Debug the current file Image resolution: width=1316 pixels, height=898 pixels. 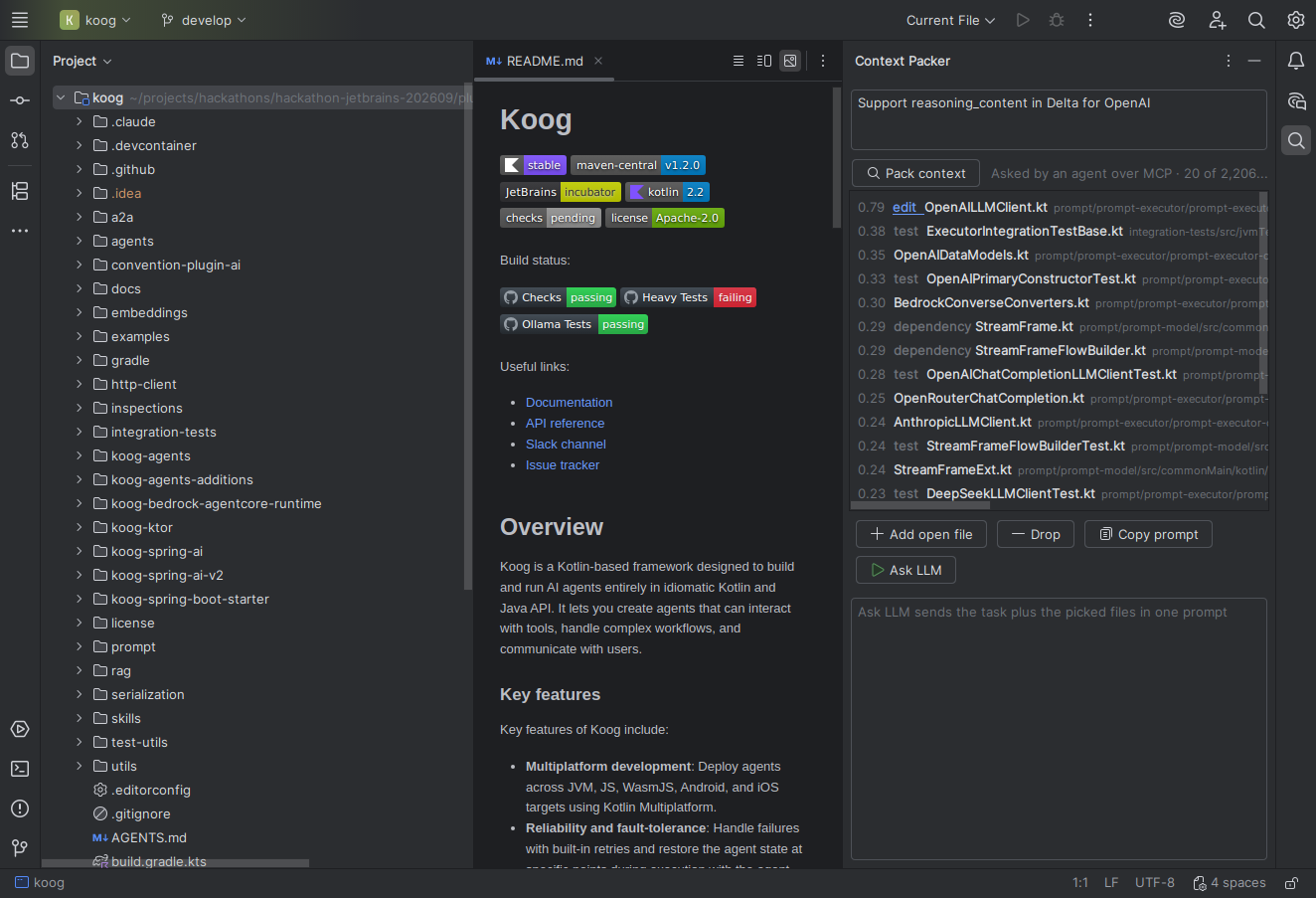click(1057, 20)
